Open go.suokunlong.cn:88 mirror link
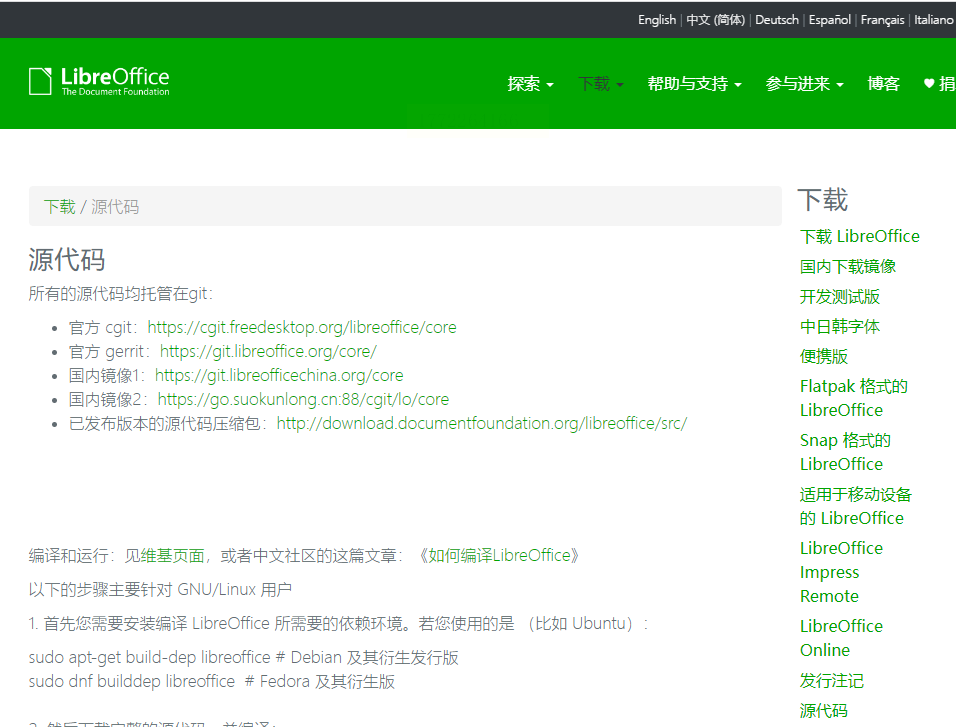 click(303, 399)
